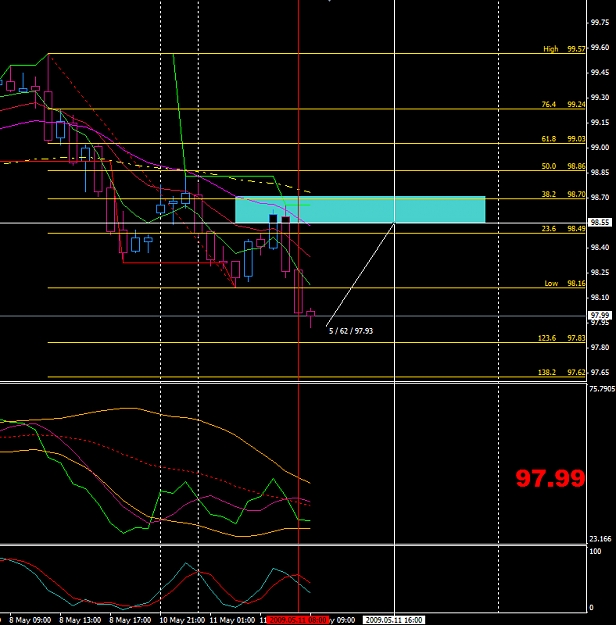Viewport: 616px width, 625px height.
Task: Select the white 2009.05.11 16:00 time marker label
Action: click(394, 620)
